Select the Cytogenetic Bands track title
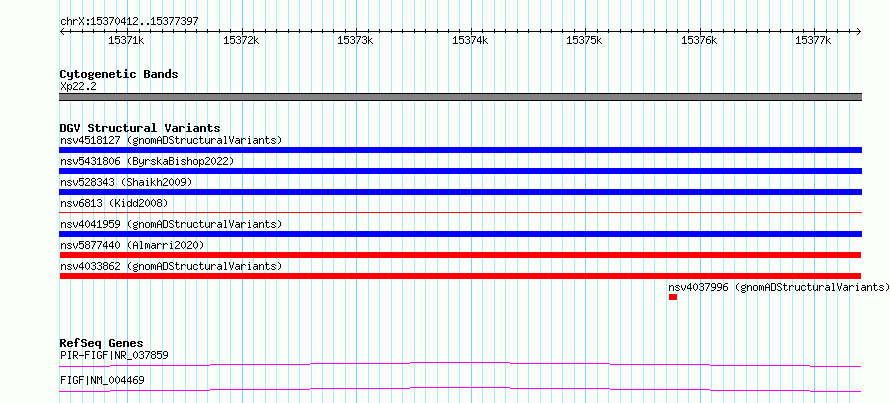The height and width of the screenshot is (403, 890). click(119, 74)
